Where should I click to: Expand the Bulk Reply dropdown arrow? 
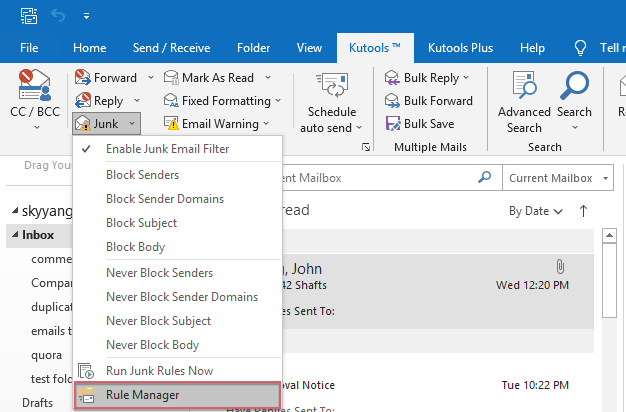pyautogui.click(x=466, y=77)
